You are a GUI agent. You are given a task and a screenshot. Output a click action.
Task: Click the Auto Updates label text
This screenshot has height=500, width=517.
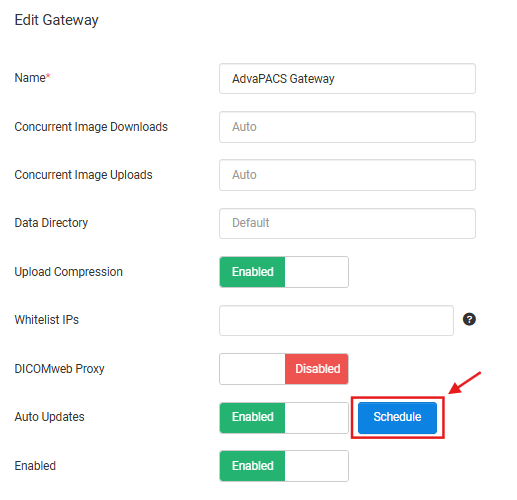coord(49,417)
